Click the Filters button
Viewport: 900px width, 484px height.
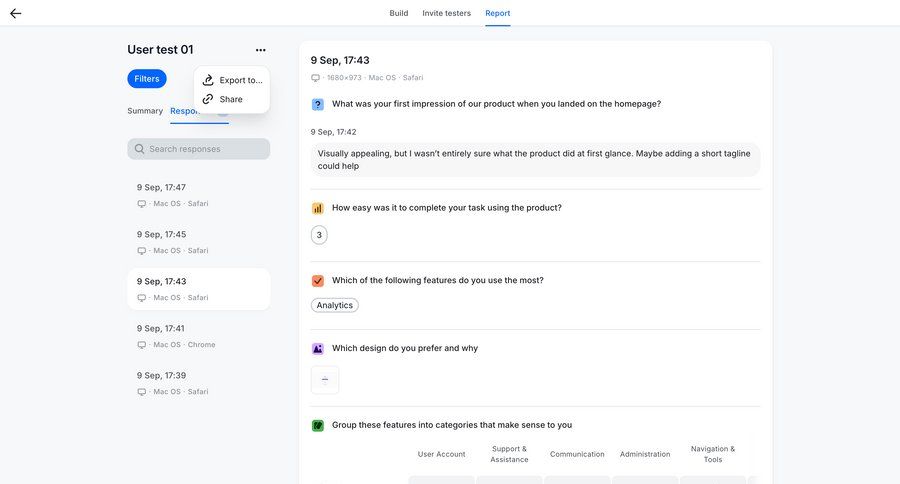147,79
